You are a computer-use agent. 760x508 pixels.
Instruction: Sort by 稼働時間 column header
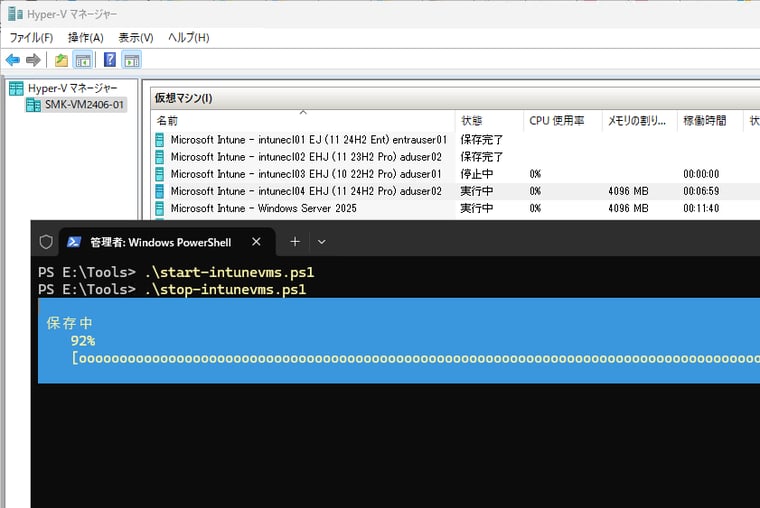point(710,121)
